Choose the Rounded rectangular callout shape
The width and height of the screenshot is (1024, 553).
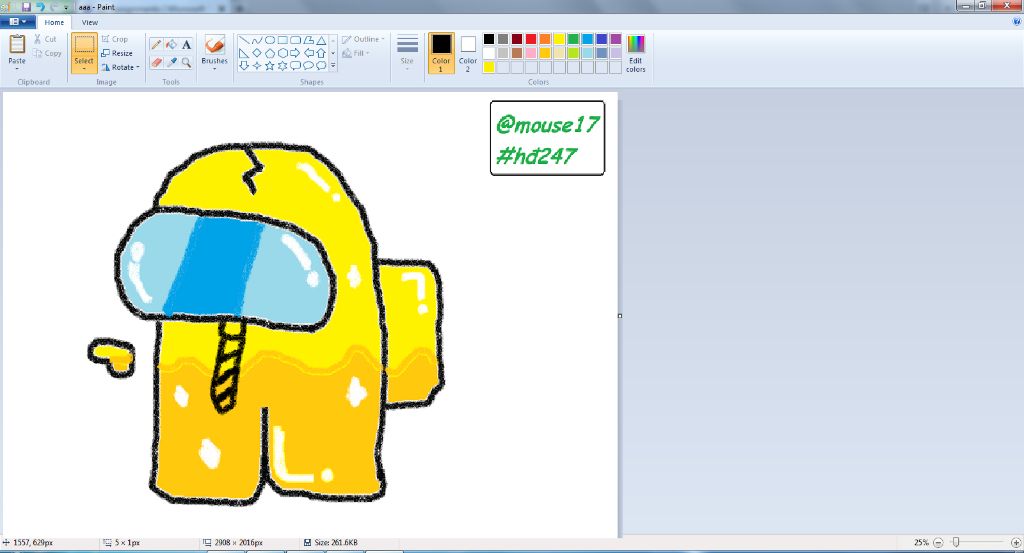pyautogui.click(x=295, y=65)
